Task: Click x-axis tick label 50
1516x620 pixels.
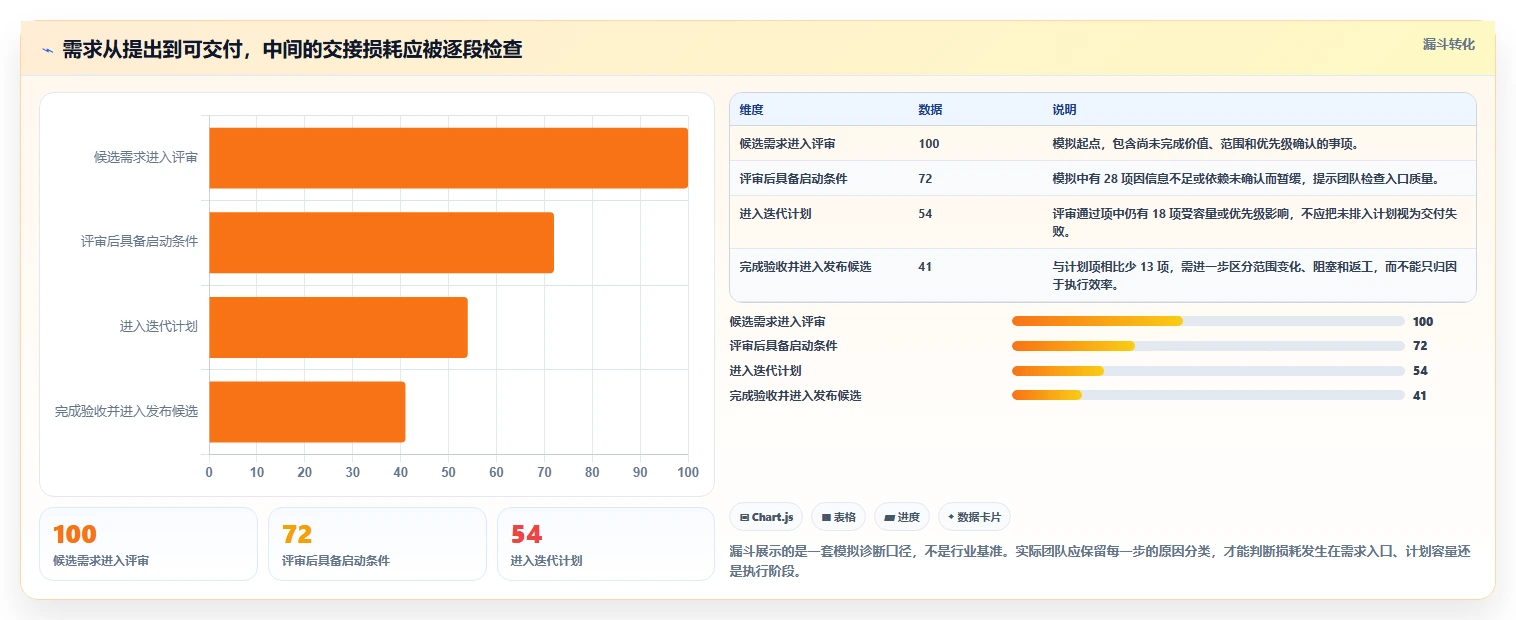Action: [448, 472]
